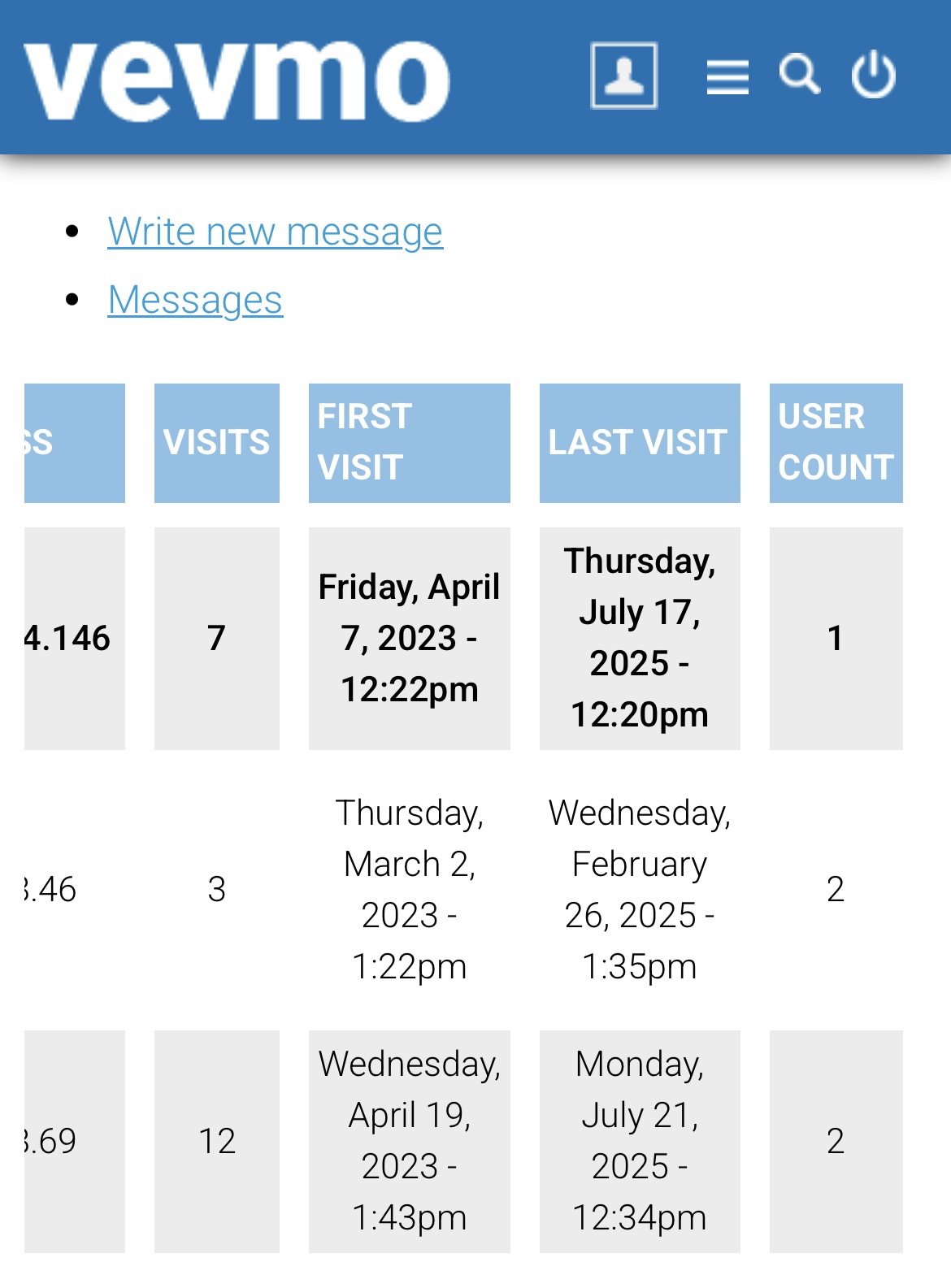
Task: Sort by LAST VISIT column header
Action: point(640,443)
